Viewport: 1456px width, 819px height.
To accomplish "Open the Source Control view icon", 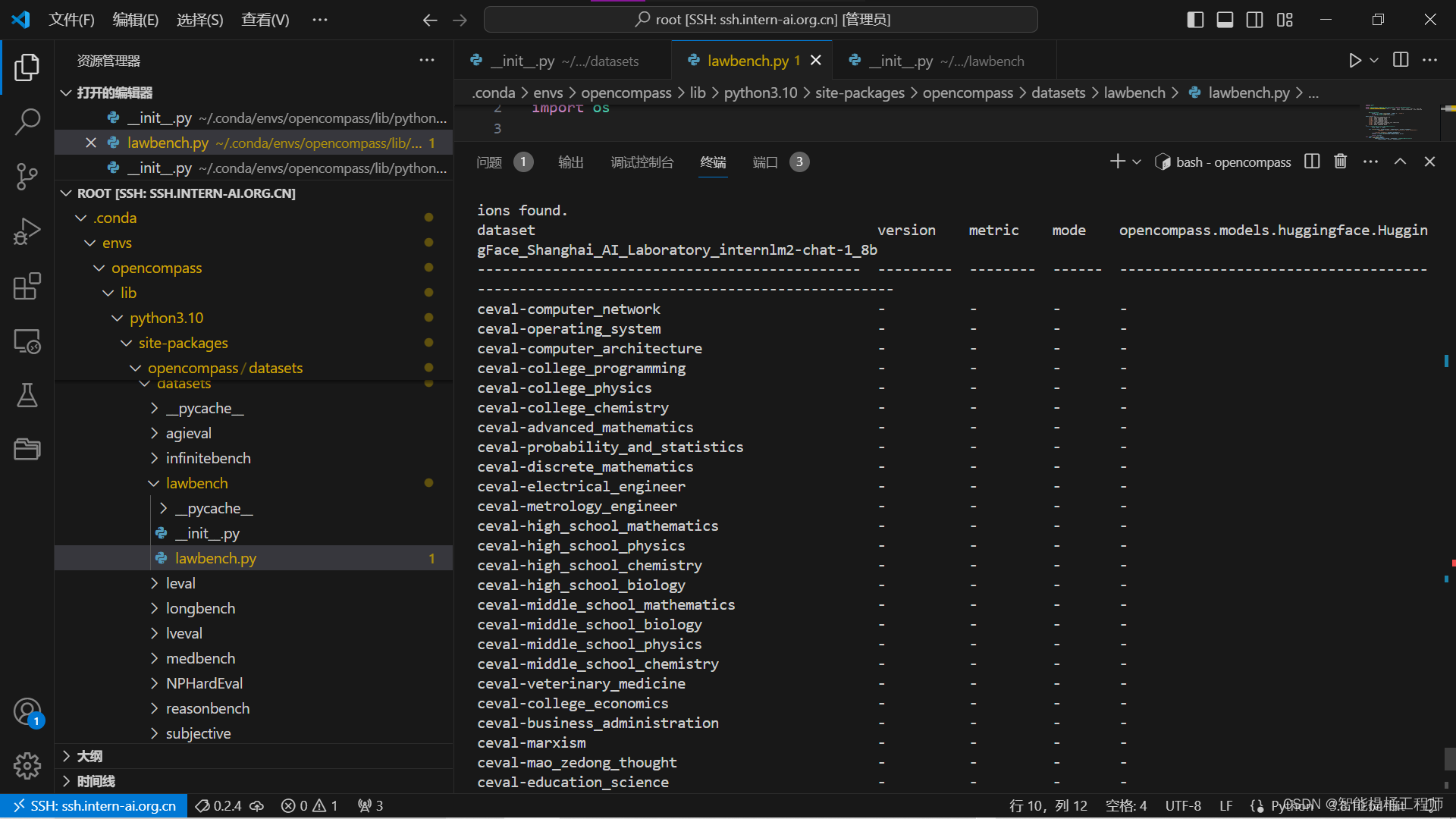I will (27, 176).
